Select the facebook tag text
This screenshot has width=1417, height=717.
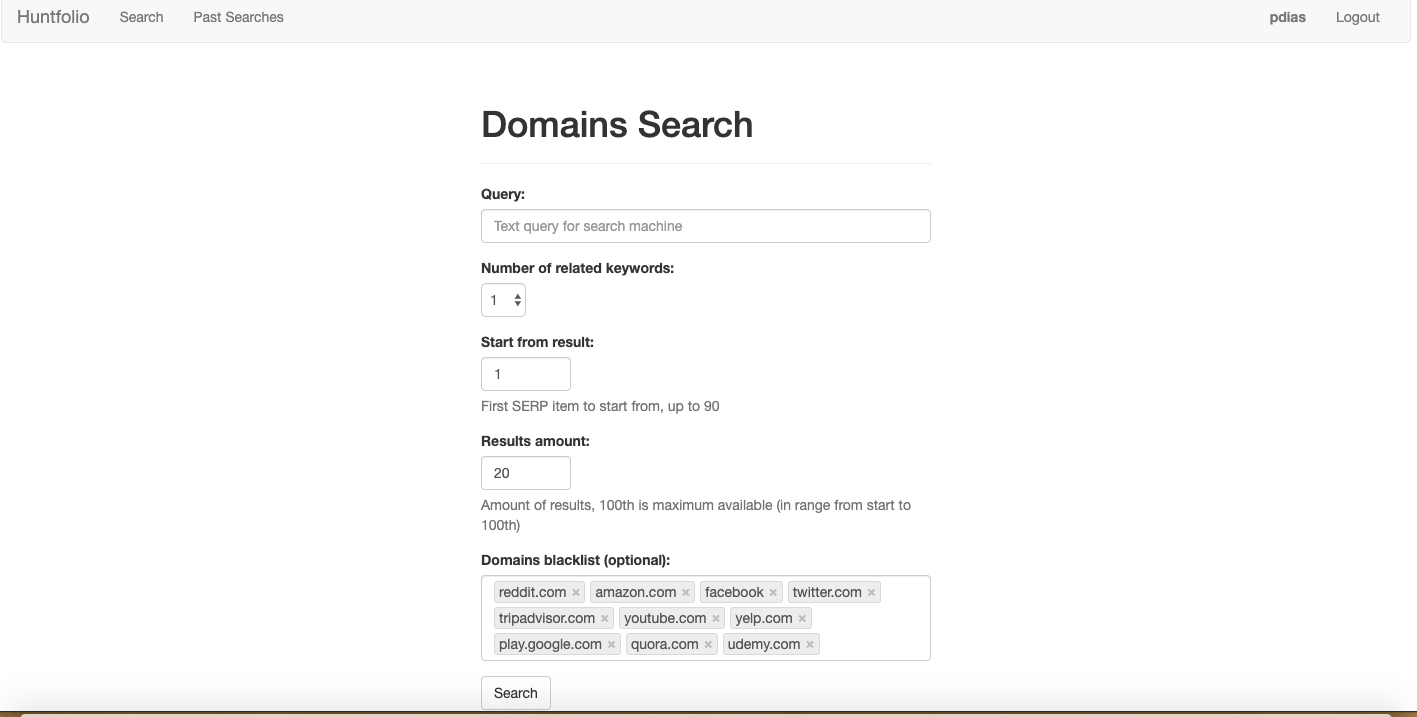[734, 592]
